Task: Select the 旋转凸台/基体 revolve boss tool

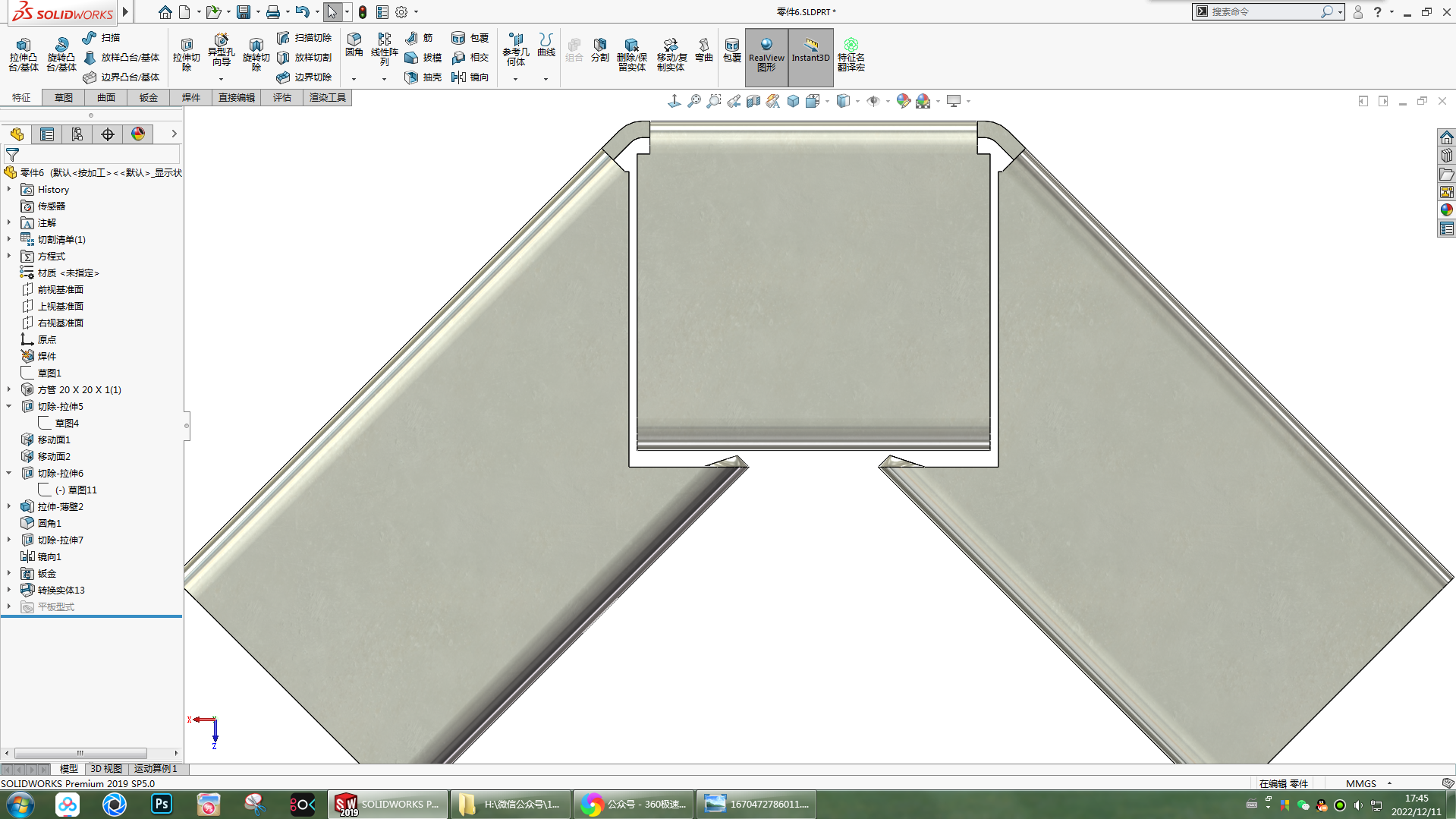Action: 61,55
